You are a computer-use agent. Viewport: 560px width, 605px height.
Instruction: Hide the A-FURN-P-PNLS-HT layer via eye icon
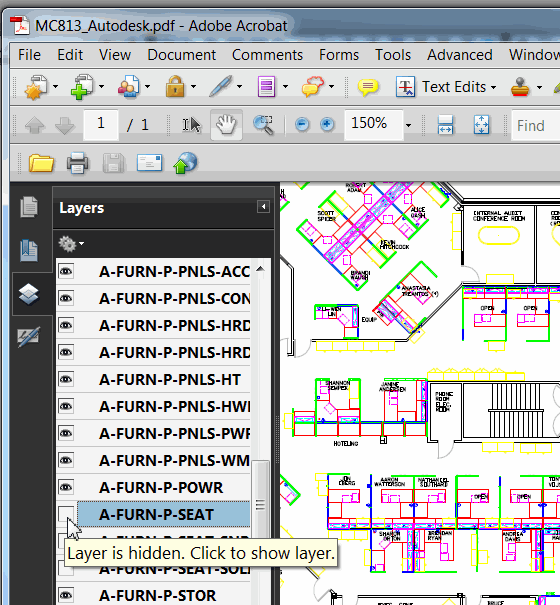[x=66, y=379]
